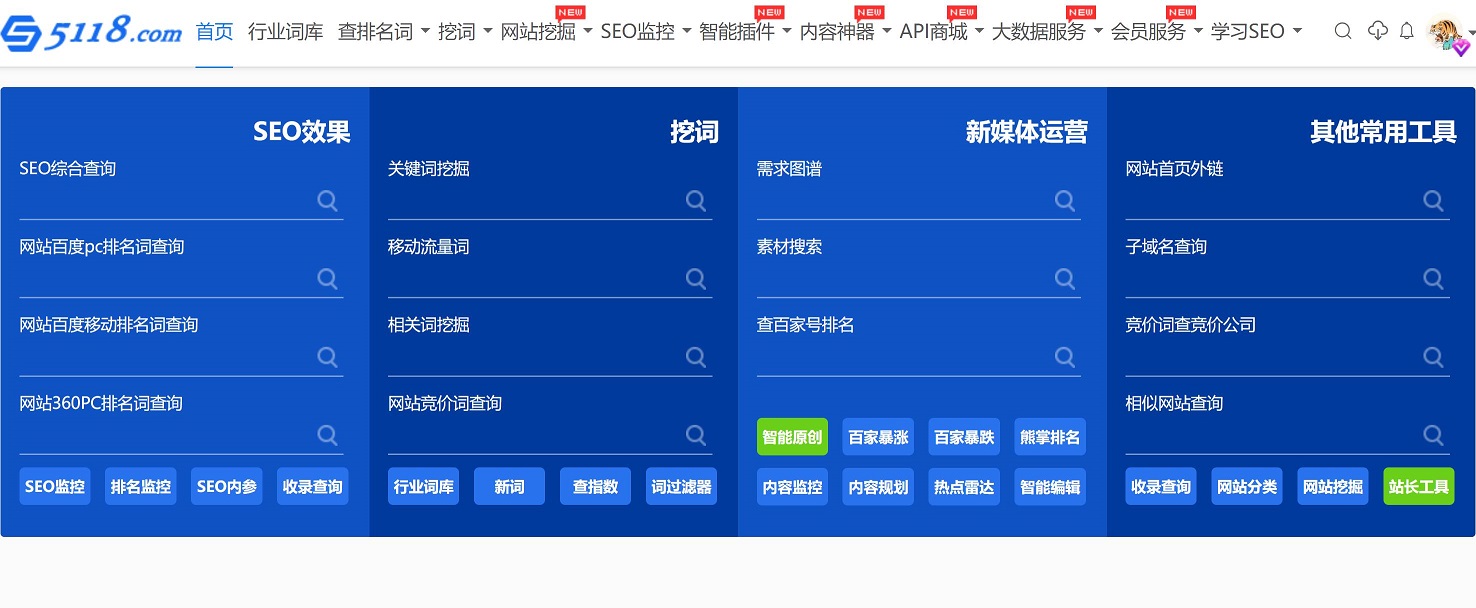Click the green 站长工具 button
The image size is (1476, 608).
pyautogui.click(x=1420, y=487)
